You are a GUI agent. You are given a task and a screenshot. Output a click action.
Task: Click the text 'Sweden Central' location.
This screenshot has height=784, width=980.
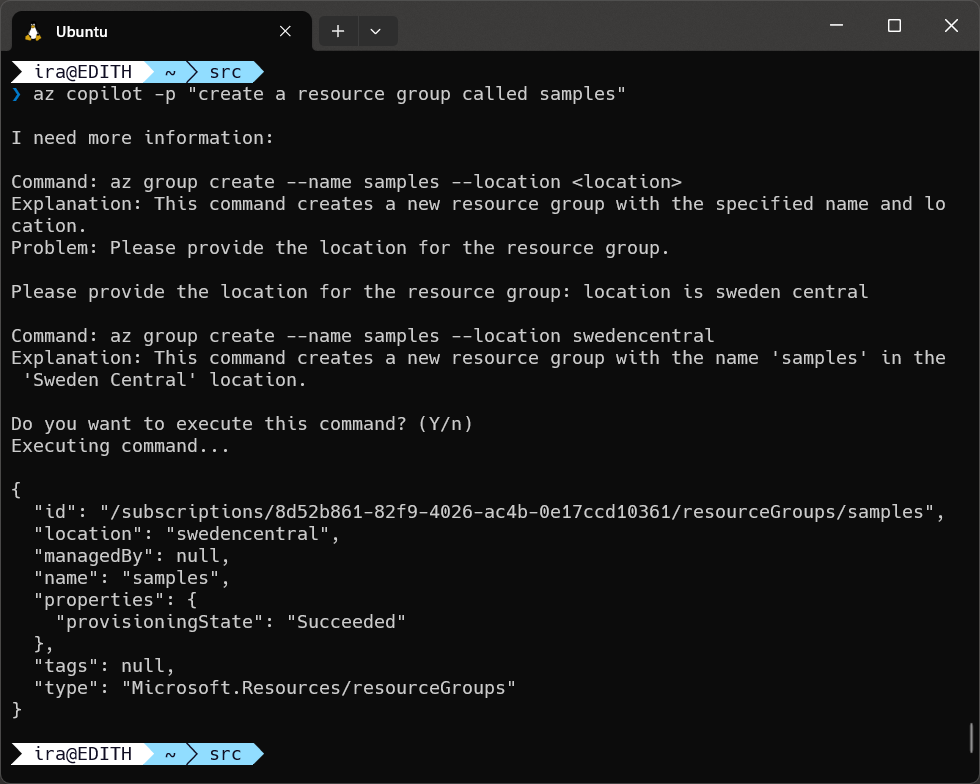164,380
